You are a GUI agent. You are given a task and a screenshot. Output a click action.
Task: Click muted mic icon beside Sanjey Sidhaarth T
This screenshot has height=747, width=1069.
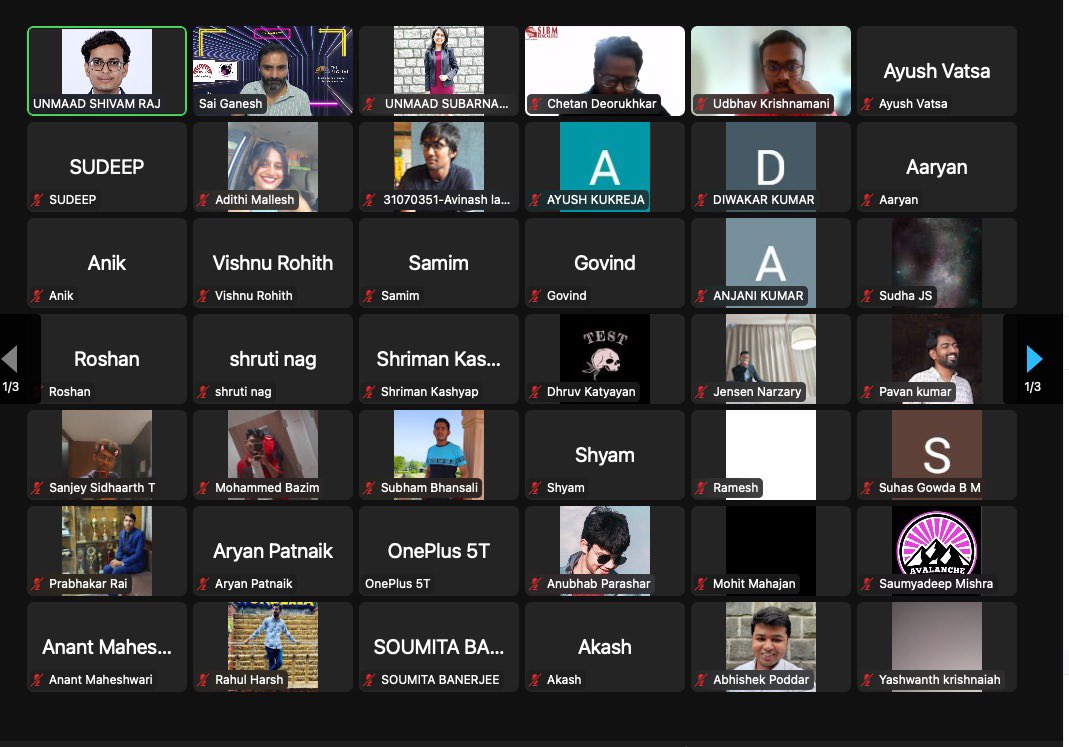click(x=37, y=488)
